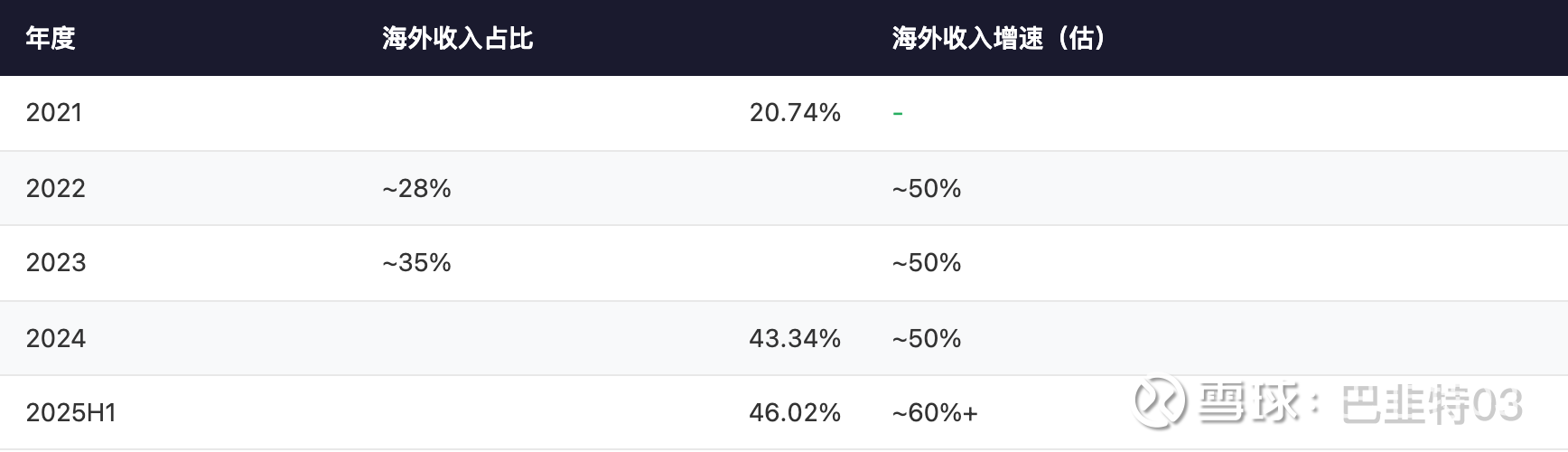Click the 20.74% overseas share value

coord(795,113)
